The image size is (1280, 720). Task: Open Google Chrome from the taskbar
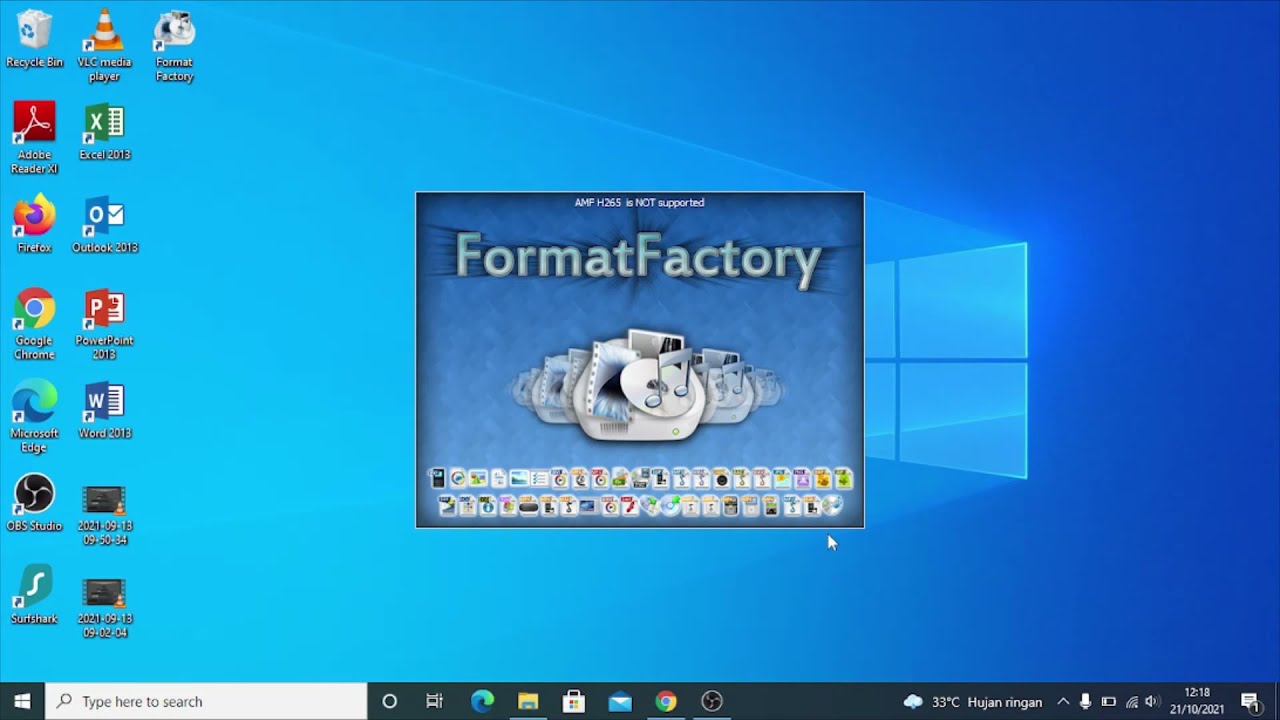pyautogui.click(x=666, y=701)
